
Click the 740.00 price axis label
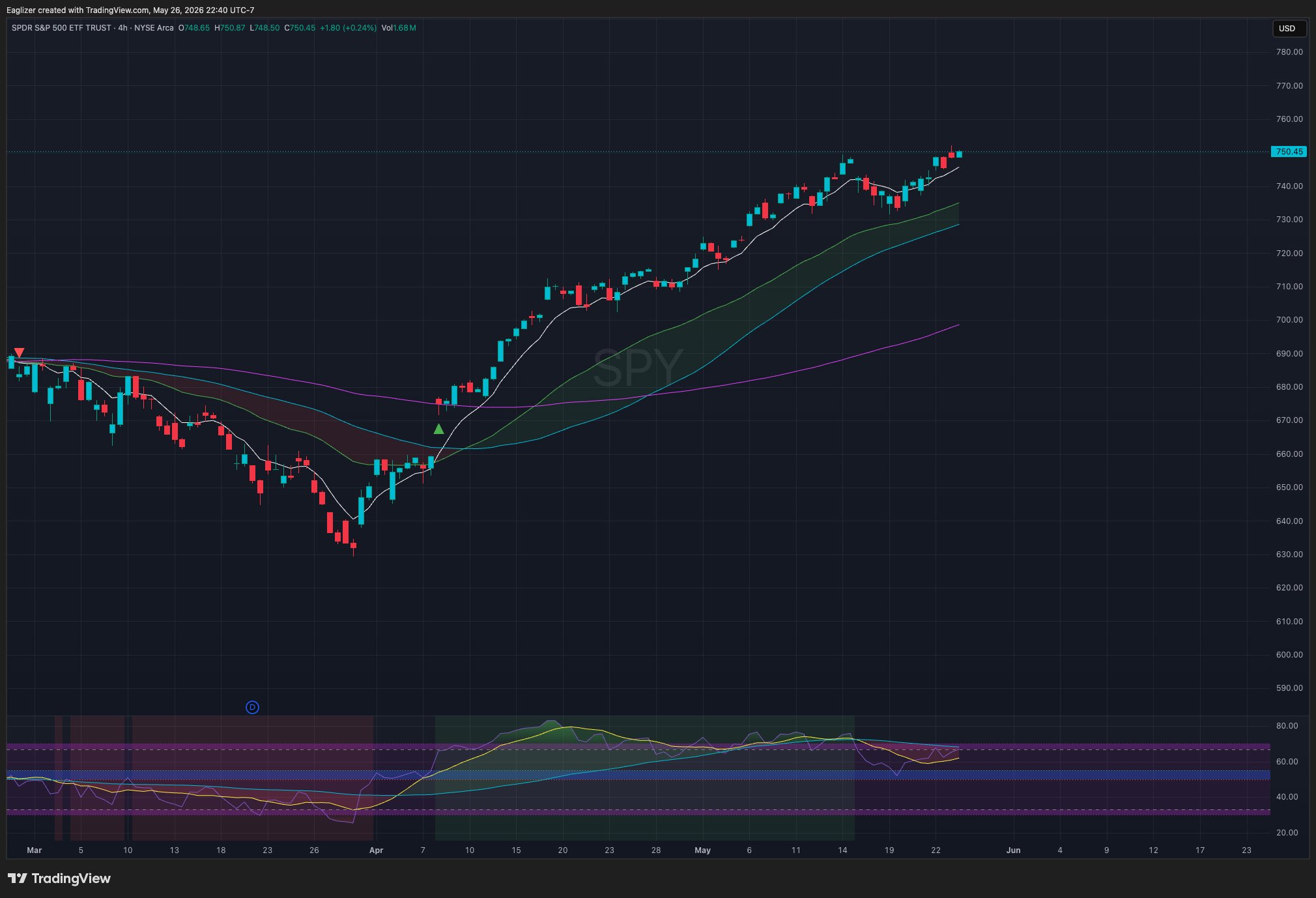[x=1289, y=186]
